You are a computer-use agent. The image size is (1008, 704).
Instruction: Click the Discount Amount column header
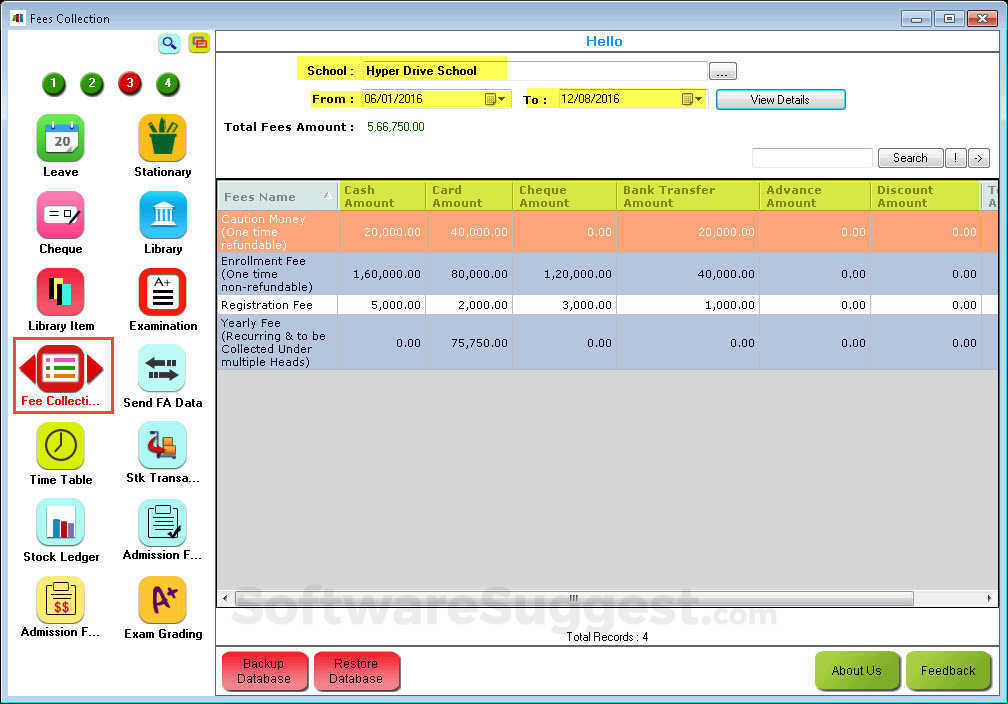click(x=926, y=197)
